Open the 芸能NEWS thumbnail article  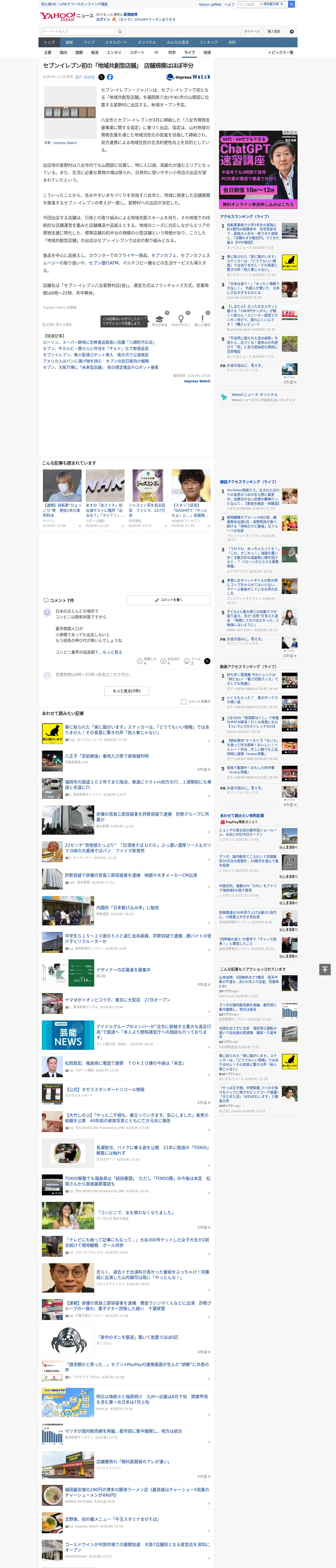click(68, 1035)
